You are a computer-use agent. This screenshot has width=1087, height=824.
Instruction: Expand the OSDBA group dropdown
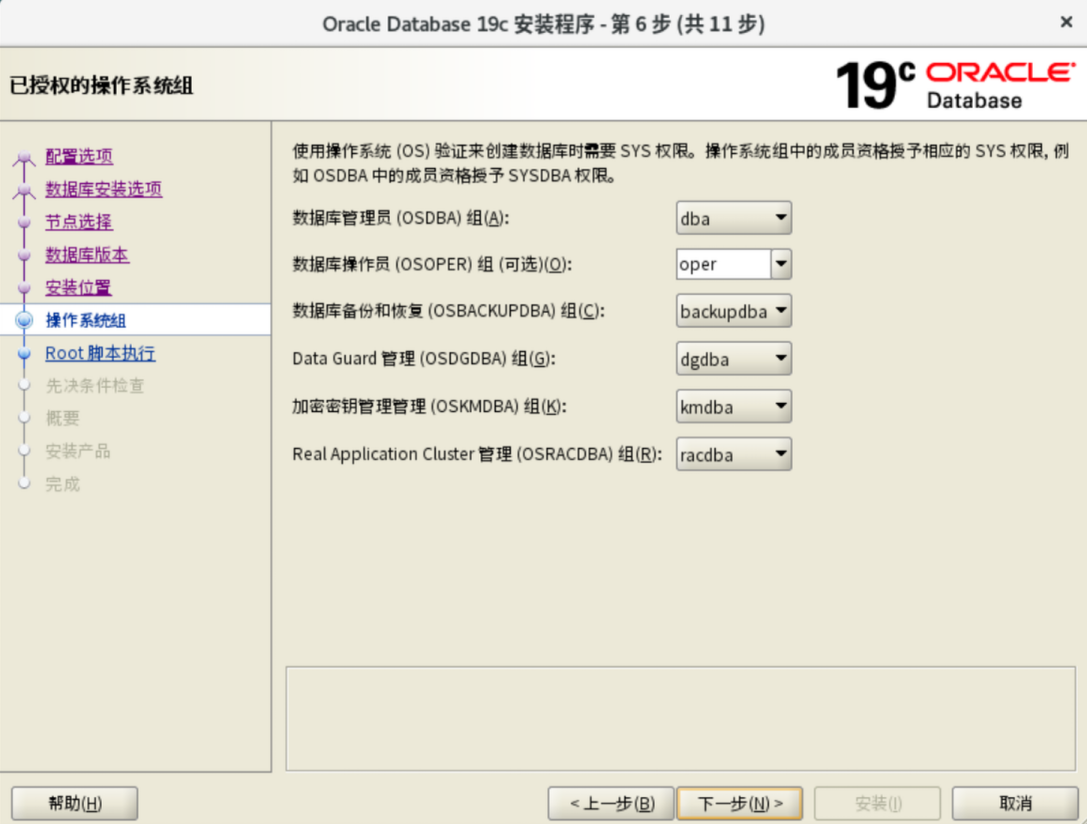point(734,218)
